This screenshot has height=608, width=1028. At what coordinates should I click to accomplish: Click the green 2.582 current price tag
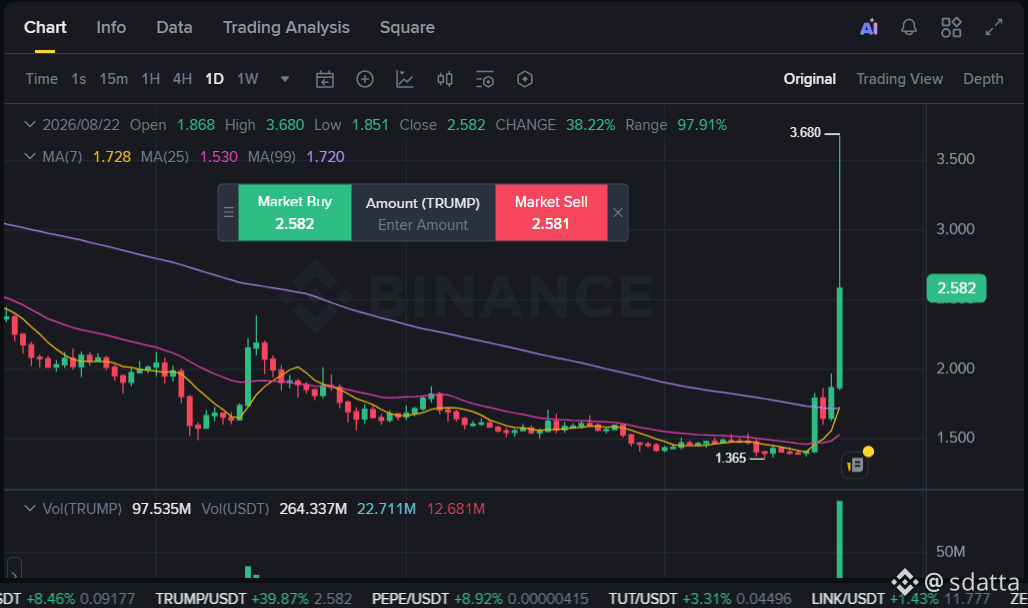[x=956, y=288]
